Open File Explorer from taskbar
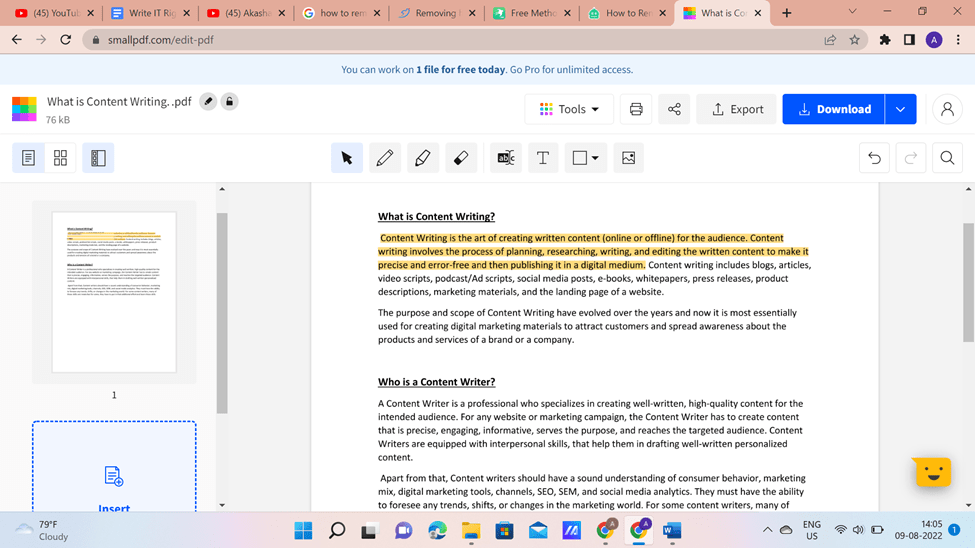The width and height of the screenshot is (975, 548). (471, 531)
